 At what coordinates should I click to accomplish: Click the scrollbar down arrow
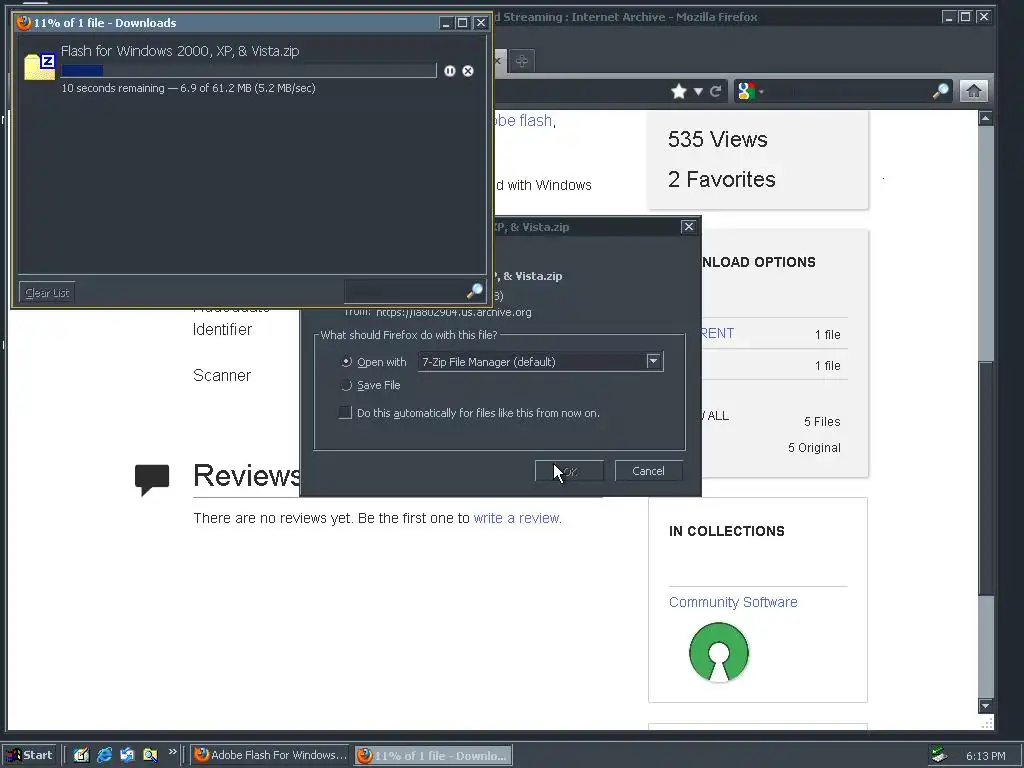(985, 705)
